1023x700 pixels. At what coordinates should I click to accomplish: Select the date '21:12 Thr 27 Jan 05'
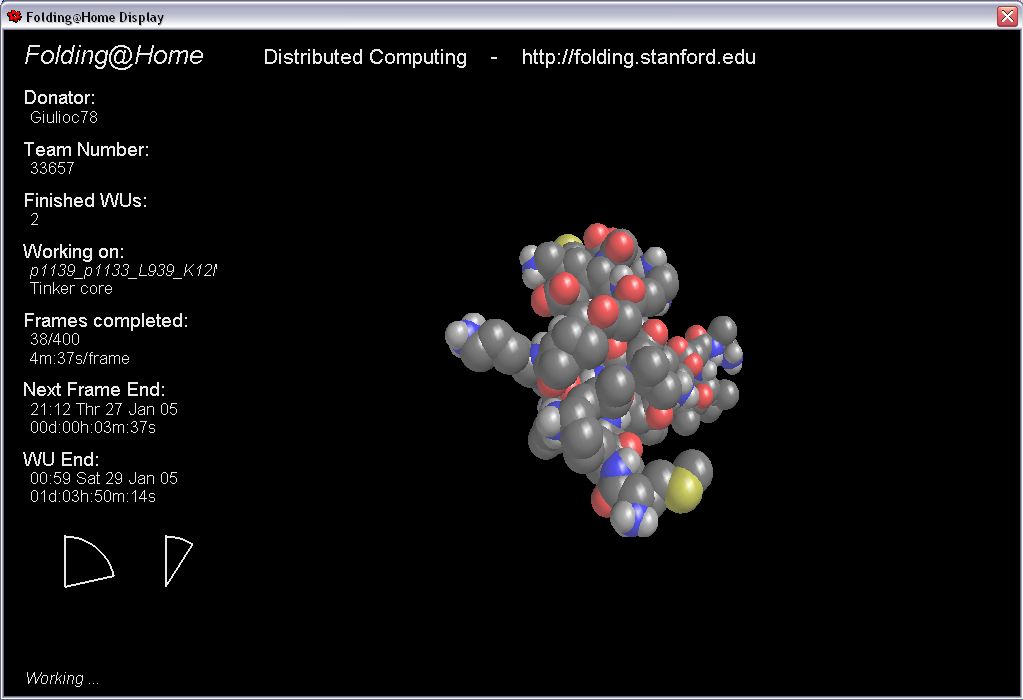(104, 410)
